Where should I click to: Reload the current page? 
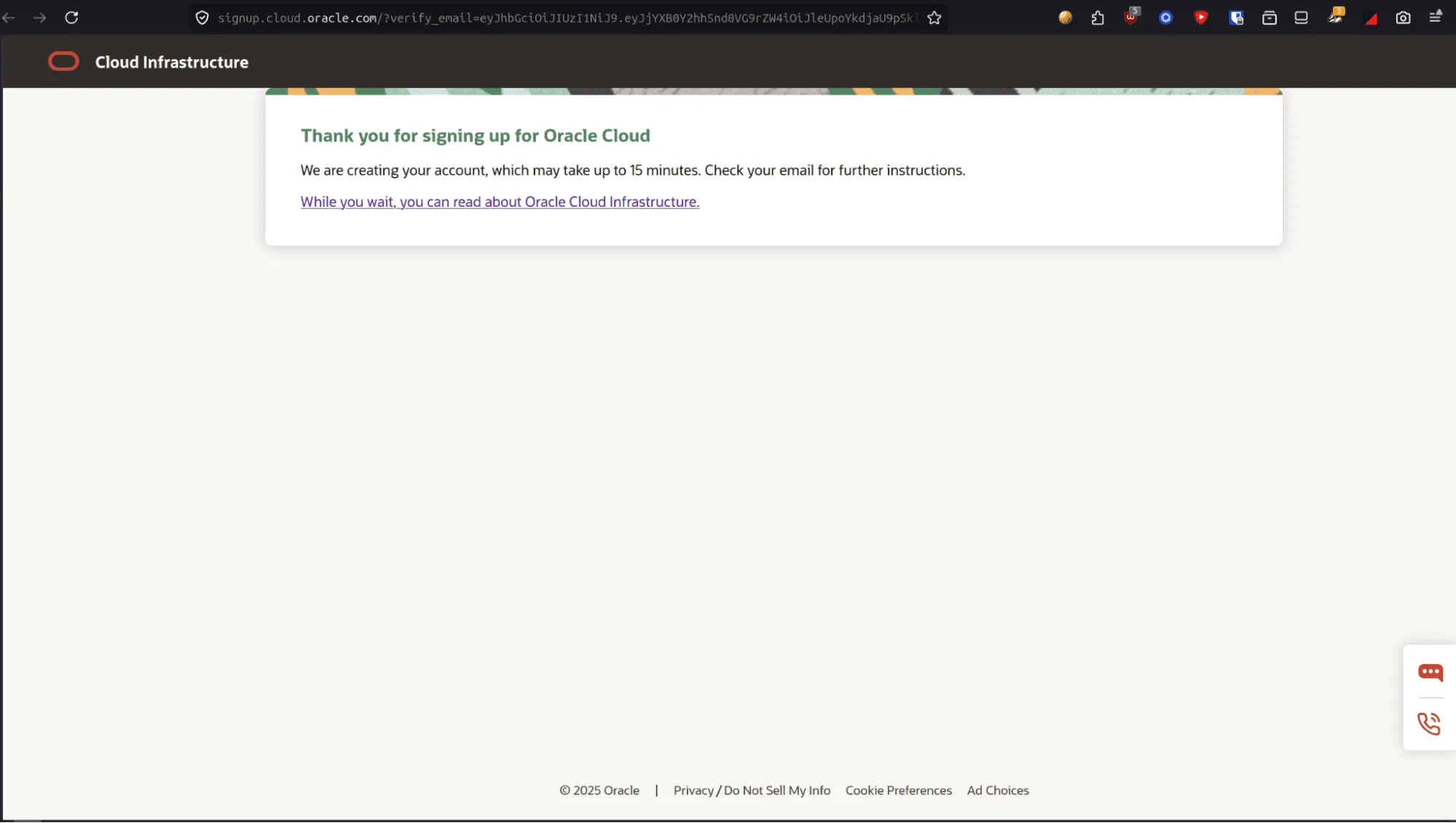[x=71, y=17]
